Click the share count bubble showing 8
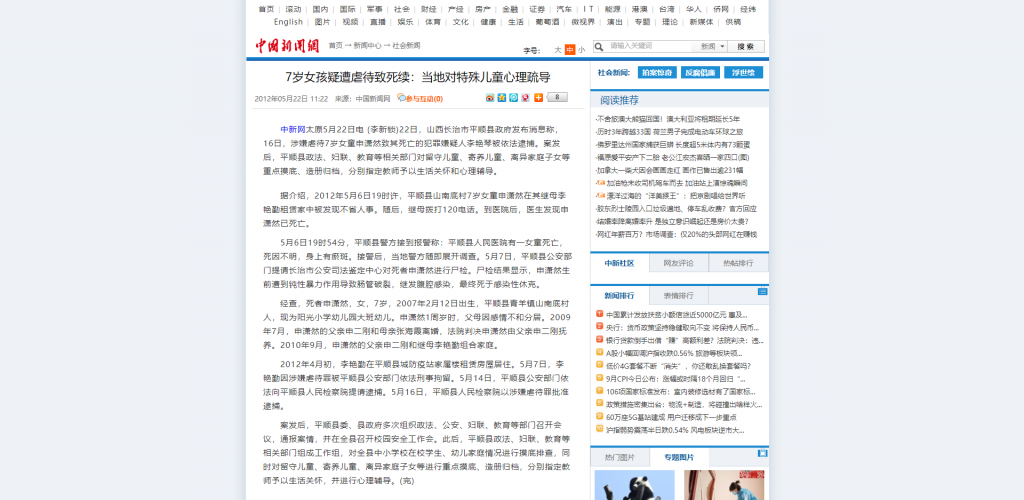Image resolution: width=1024 pixels, height=500 pixels. coord(557,97)
